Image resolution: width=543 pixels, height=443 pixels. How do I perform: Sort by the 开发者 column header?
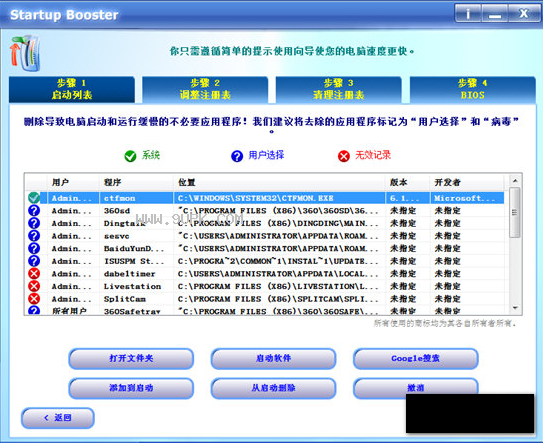tap(467, 183)
